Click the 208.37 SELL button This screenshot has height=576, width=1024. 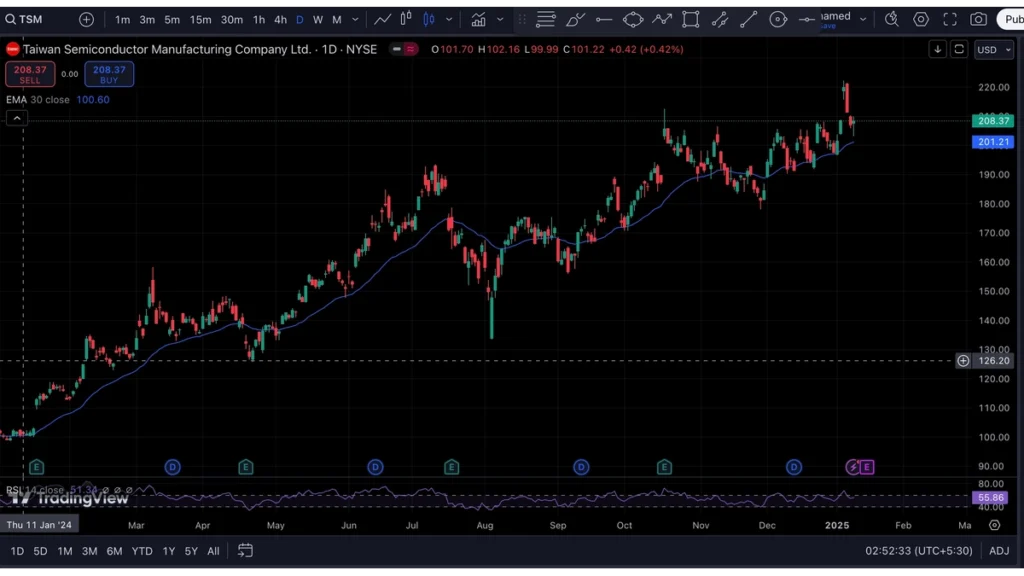coord(30,74)
